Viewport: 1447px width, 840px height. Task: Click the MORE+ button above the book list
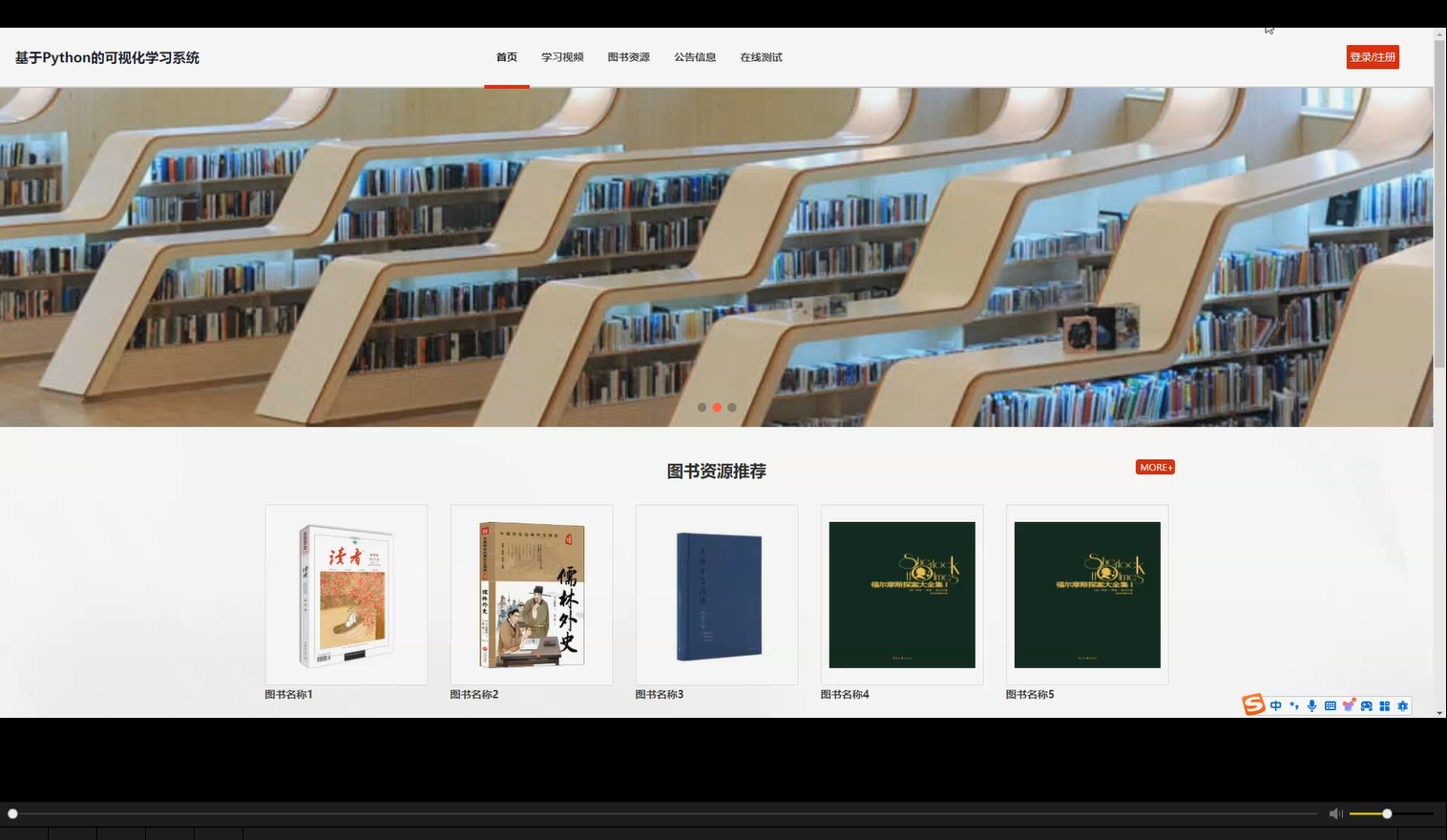[x=1155, y=467]
